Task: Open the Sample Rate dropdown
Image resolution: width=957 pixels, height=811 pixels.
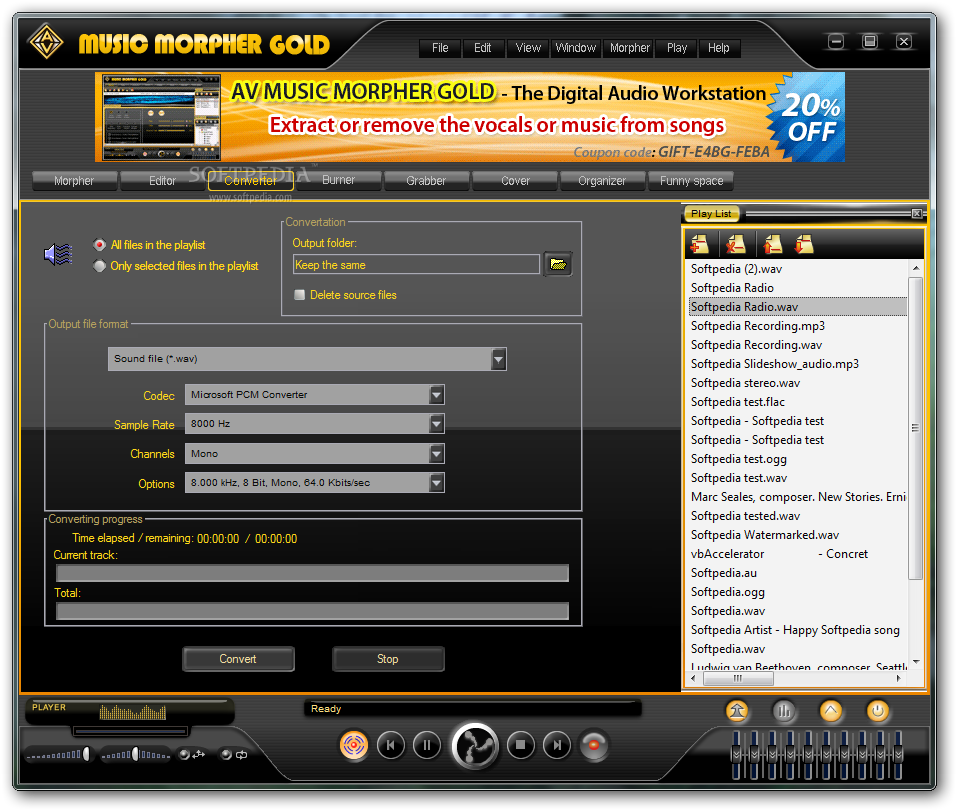Action: click(436, 424)
